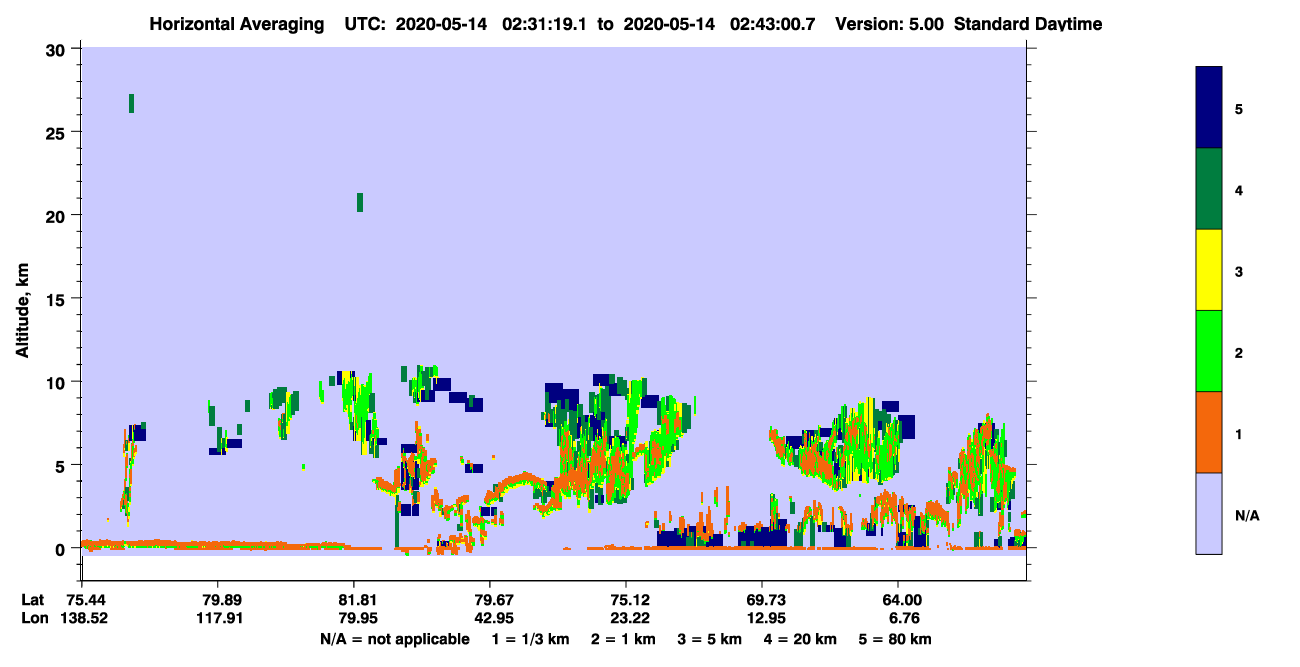Click the longitude value 138.52
1300x667 pixels.
click(x=86, y=618)
